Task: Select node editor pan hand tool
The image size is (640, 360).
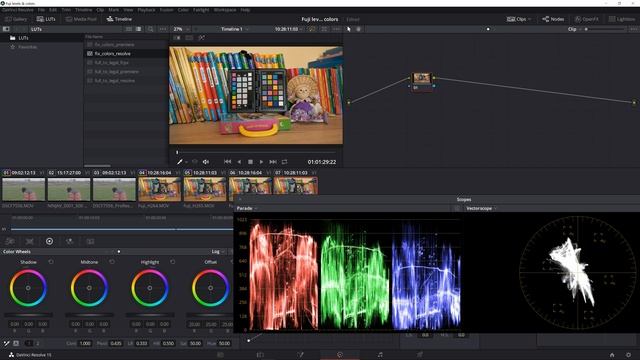Action: pyautogui.click(x=358, y=29)
